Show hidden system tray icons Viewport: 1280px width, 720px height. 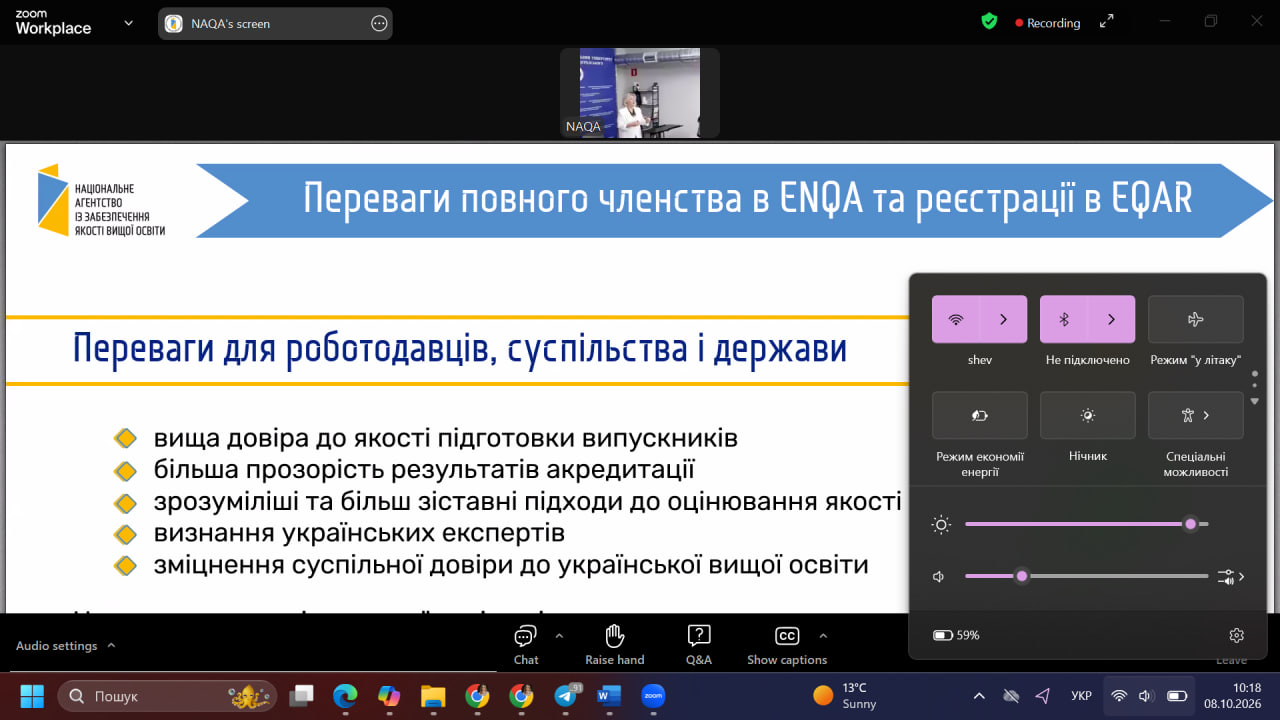979,695
